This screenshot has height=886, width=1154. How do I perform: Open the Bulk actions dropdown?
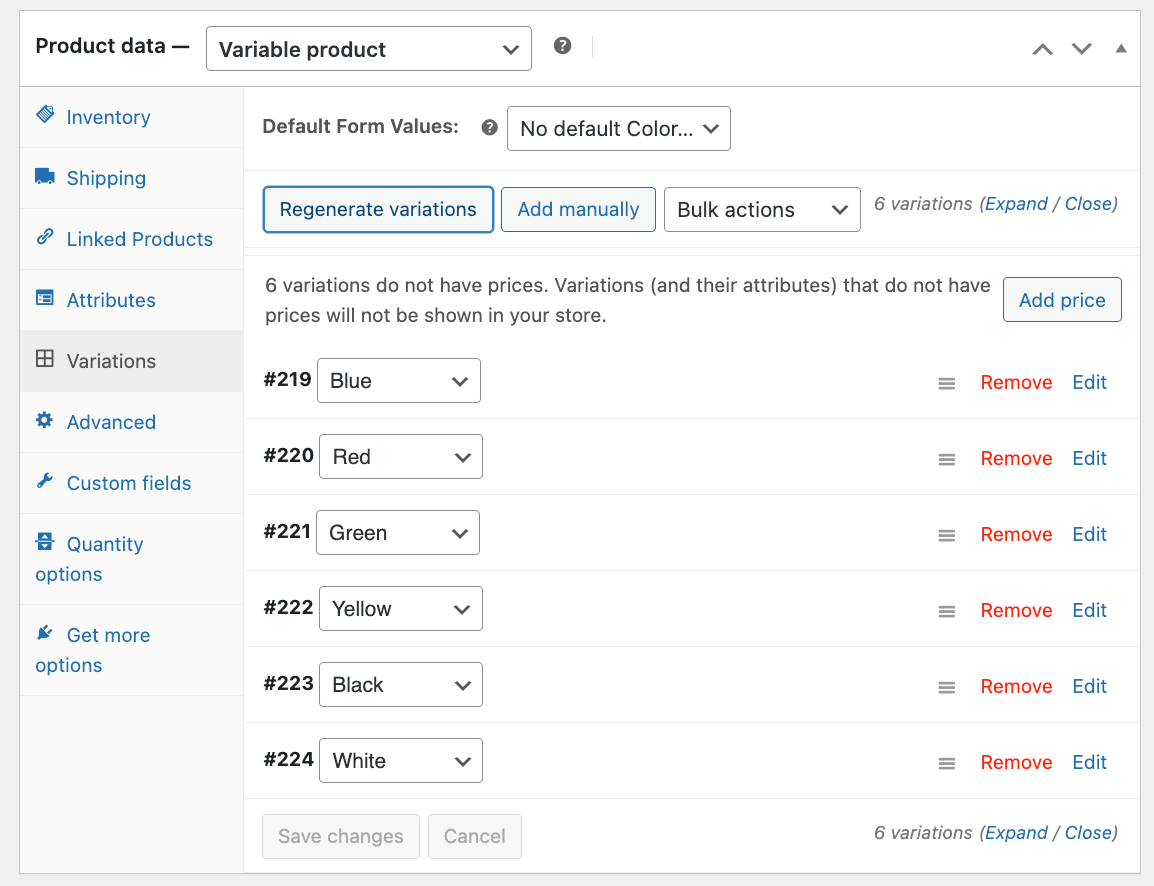tap(762, 210)
